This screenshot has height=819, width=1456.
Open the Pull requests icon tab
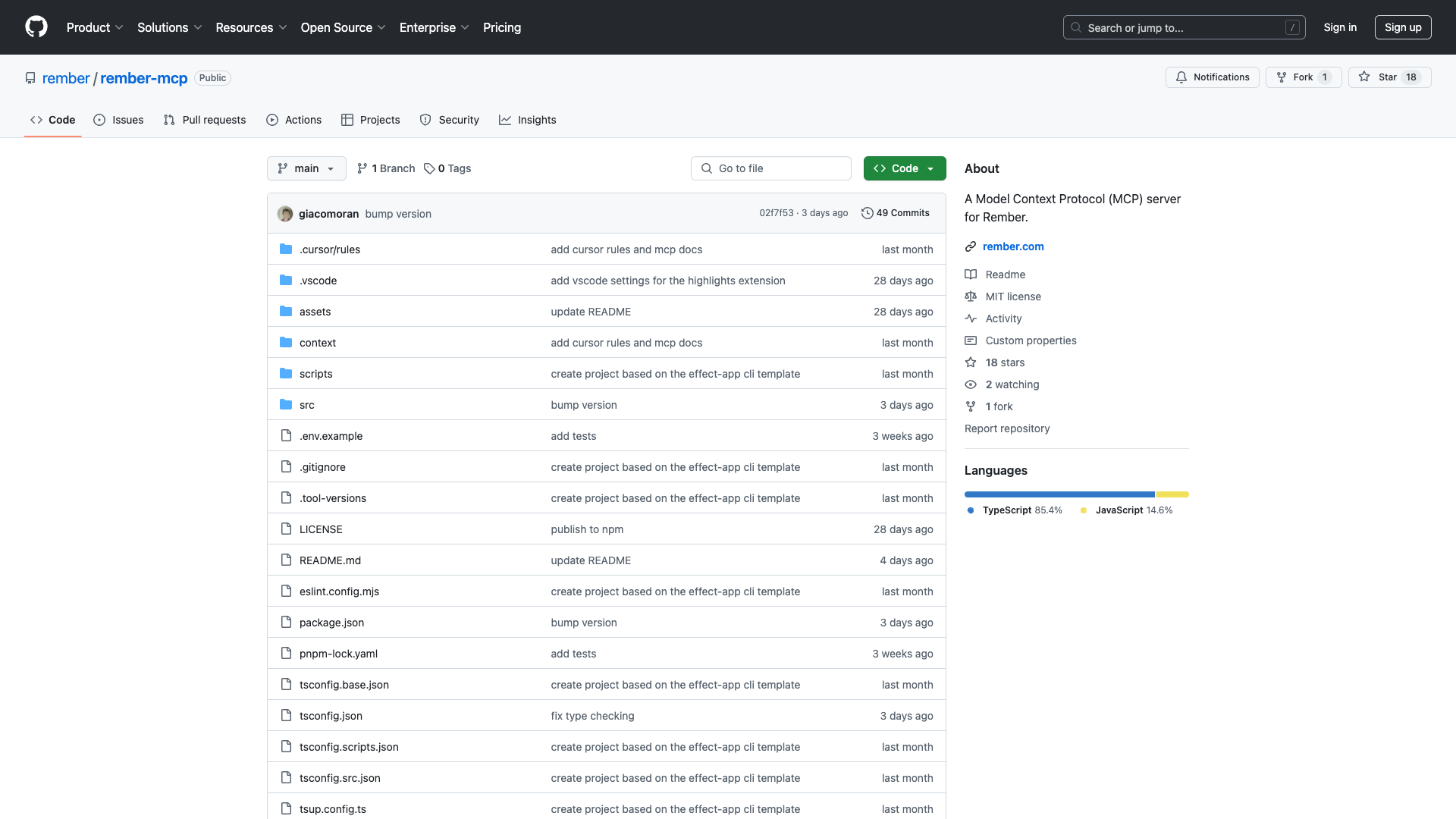point(170,120)
